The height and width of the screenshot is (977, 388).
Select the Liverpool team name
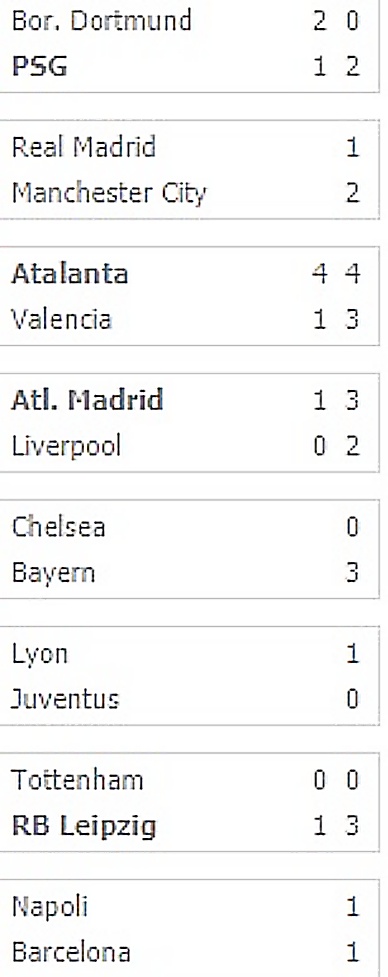coord(66,446)
